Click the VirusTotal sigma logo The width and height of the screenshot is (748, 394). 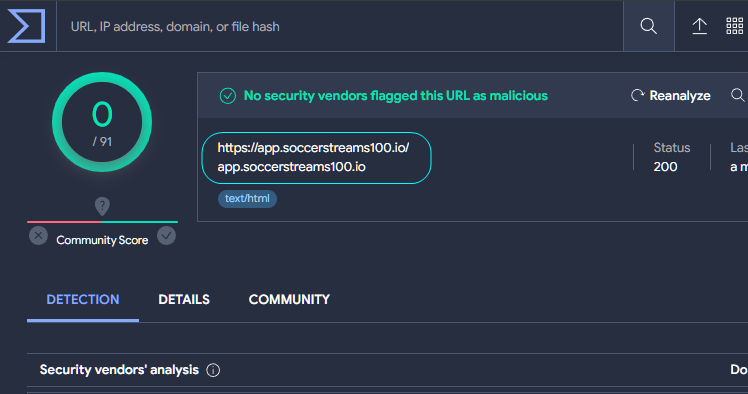pyautogui.click(x=26, y=26)
